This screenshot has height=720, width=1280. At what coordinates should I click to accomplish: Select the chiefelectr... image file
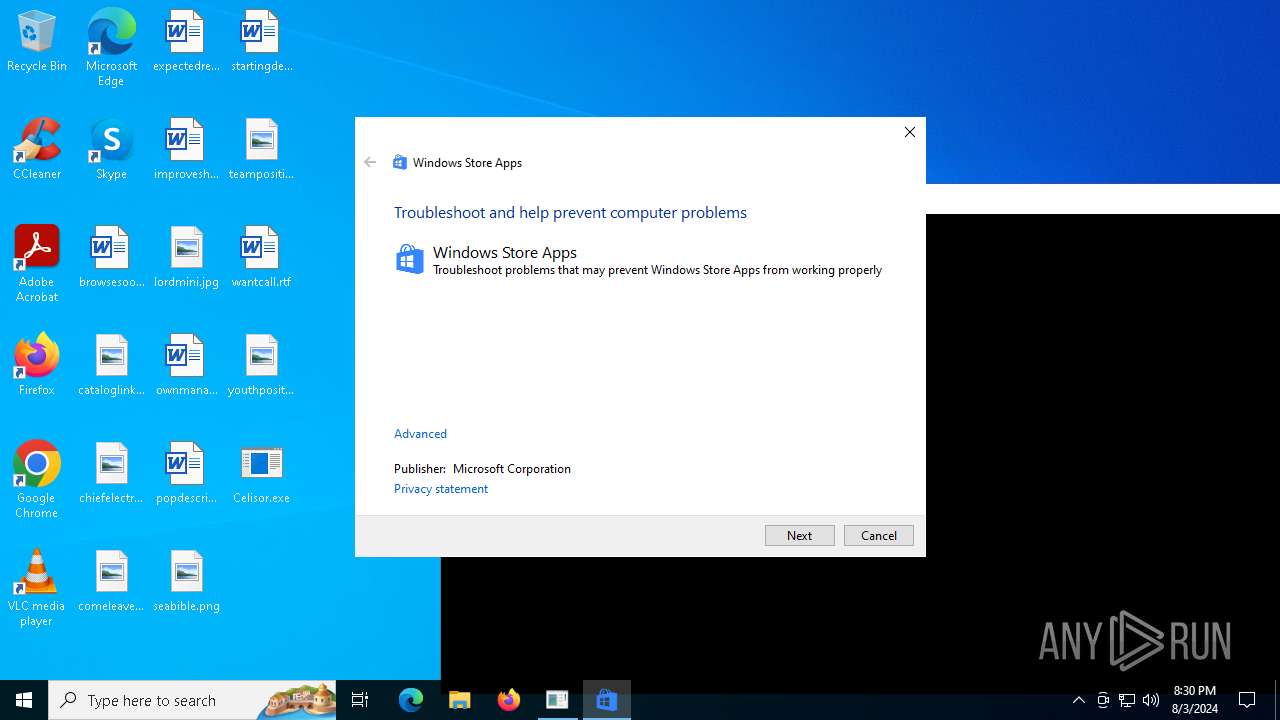click(111, 474)
